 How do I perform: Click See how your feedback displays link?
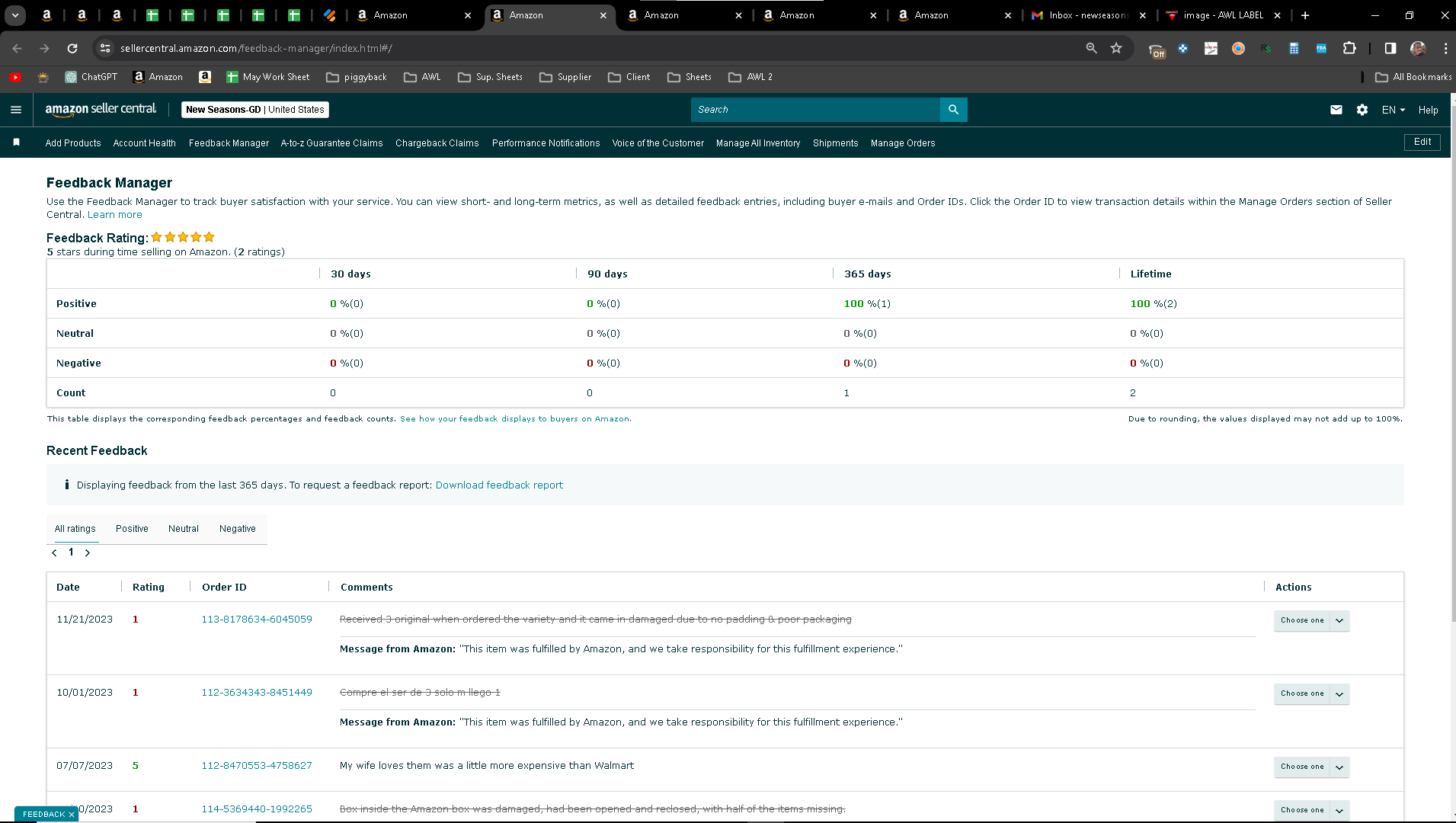[516, 419]
